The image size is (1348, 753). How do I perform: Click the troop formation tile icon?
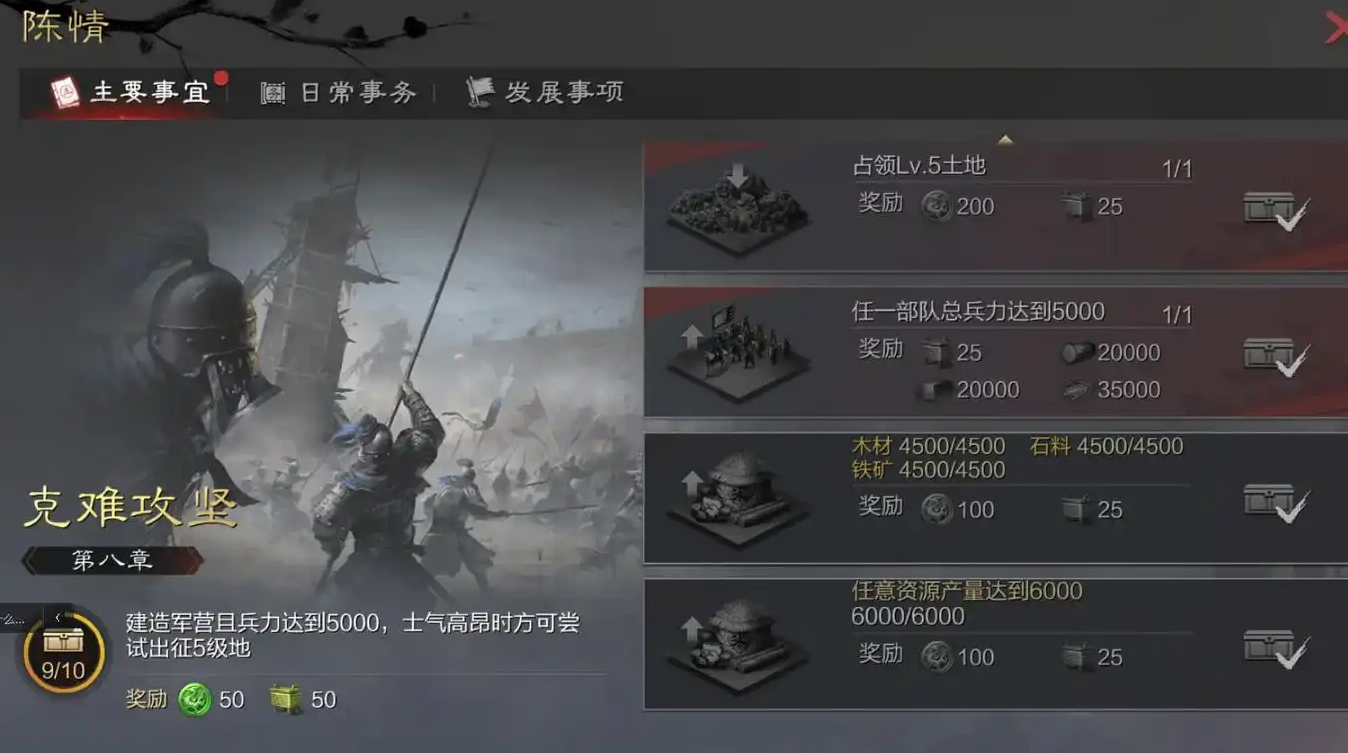[738, 354]
